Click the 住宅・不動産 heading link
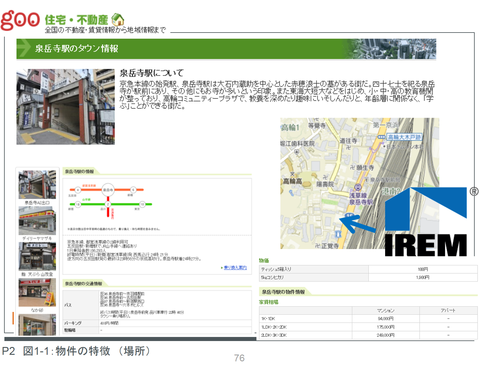Image resolution: width=480 pixels, height=367 pixels. click(x=76, y=20)
